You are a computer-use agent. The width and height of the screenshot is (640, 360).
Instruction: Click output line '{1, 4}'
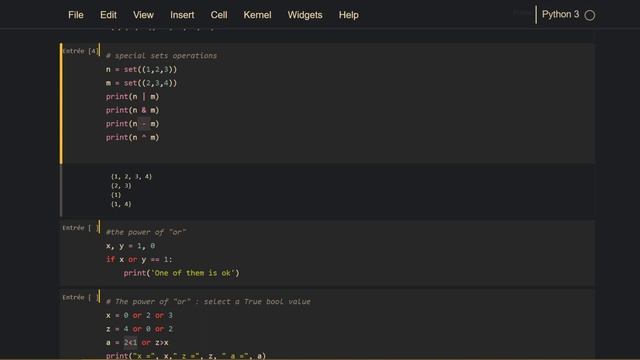[x=121, y=204]
